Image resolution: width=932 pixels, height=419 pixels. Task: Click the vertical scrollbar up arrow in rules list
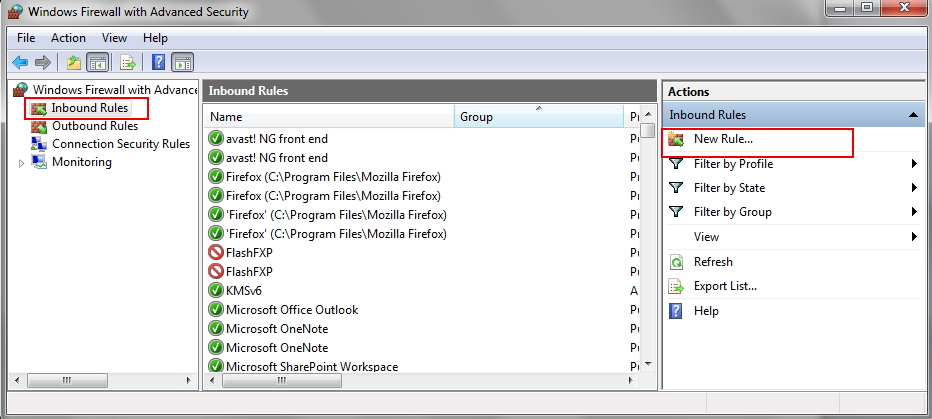point(648,115)
